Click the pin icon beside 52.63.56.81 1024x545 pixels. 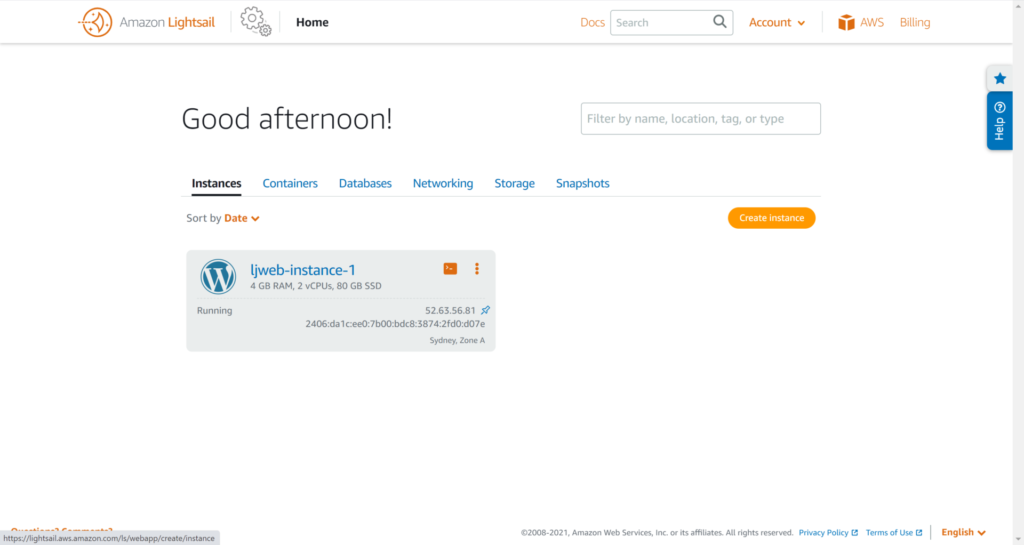click(485, 310)
